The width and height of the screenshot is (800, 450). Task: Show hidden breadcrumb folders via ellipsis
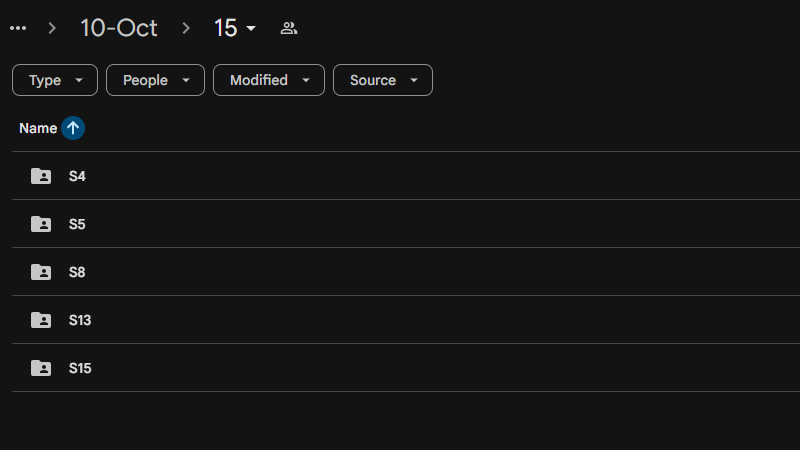coord(18,28)
